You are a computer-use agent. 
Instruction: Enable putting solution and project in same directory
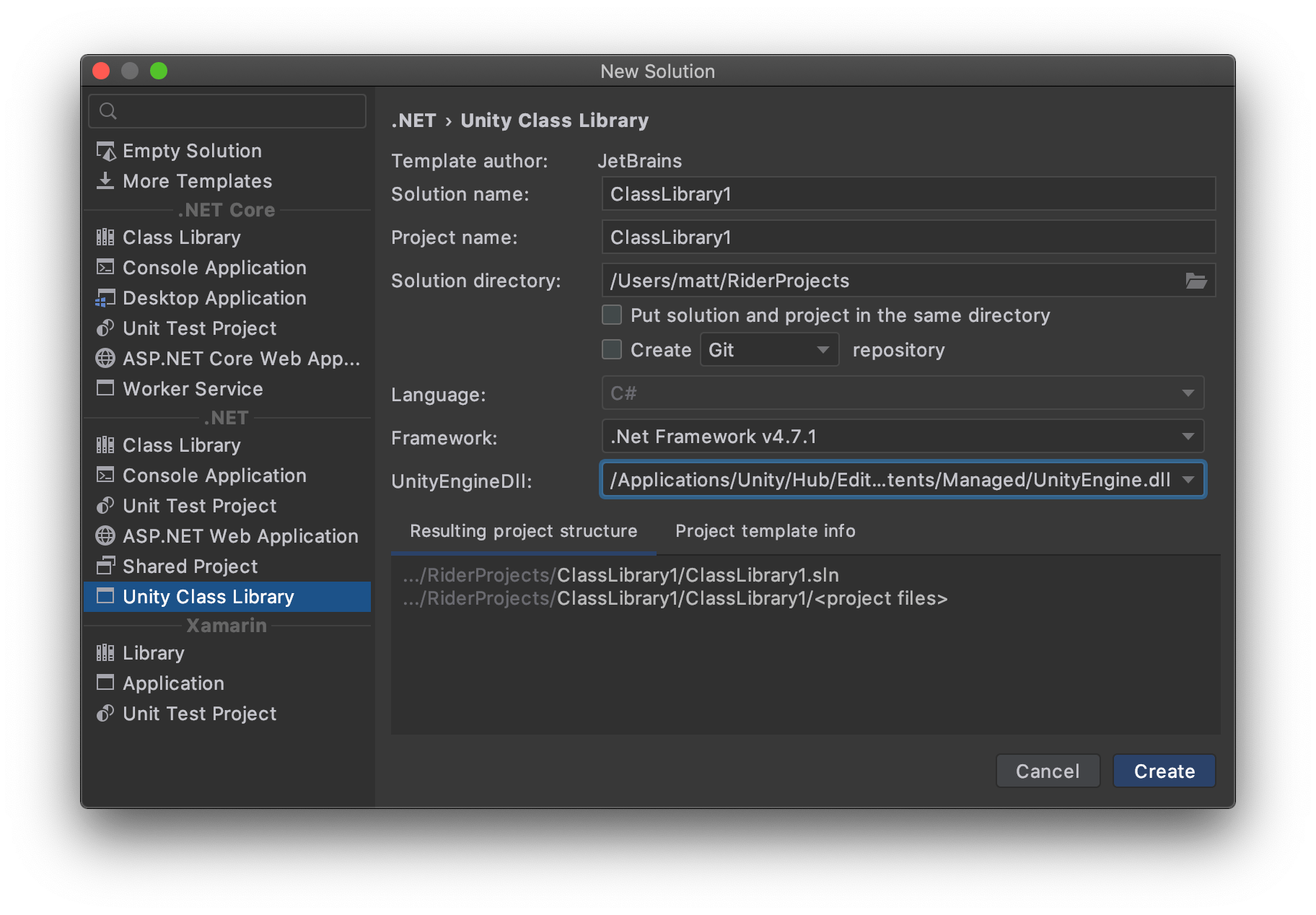(x=611, y=315)
